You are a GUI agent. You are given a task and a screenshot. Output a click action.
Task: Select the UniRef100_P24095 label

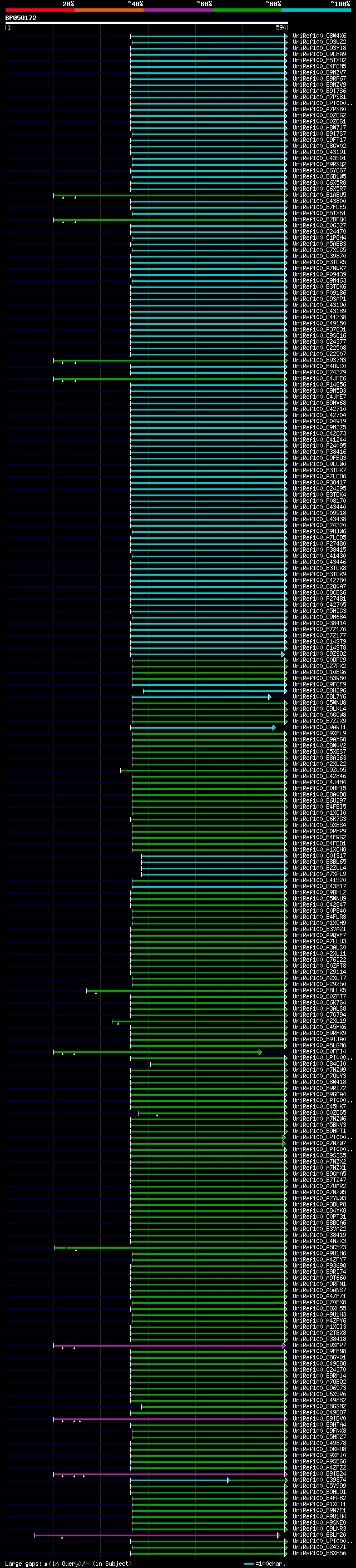[x=319, y=446]
